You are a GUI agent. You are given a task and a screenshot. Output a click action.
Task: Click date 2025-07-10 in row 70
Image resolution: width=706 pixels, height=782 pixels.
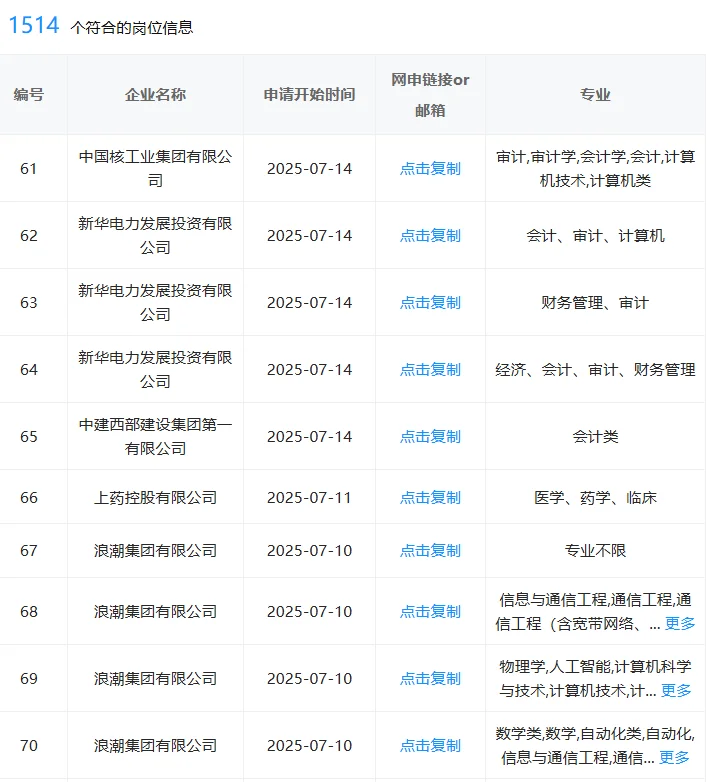click(309, 746)
